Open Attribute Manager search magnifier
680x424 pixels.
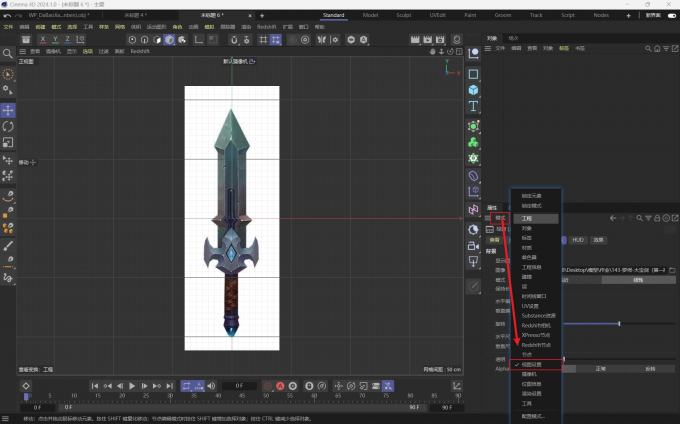pos(639,218)
